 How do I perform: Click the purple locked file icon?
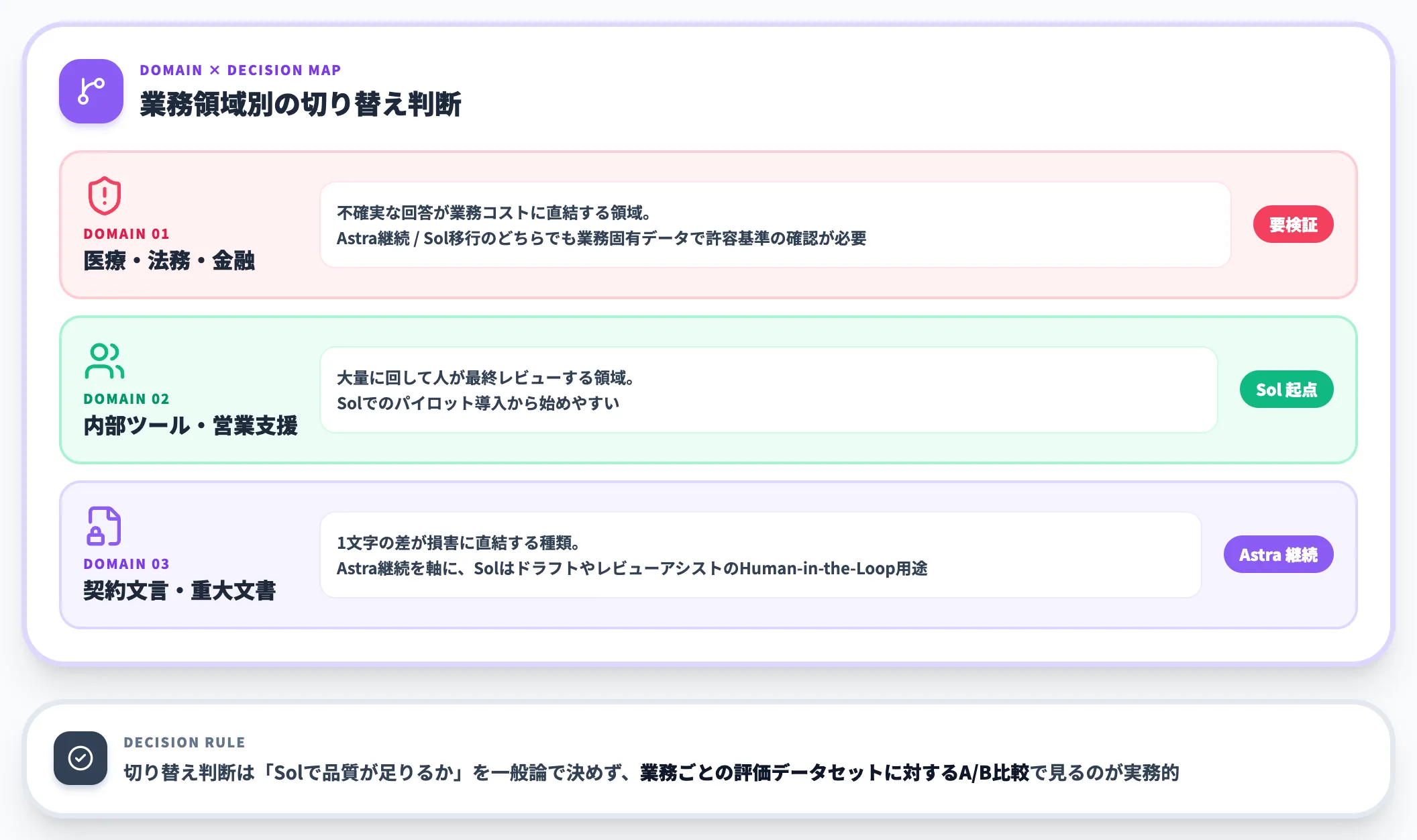click(x=104, y=526)
